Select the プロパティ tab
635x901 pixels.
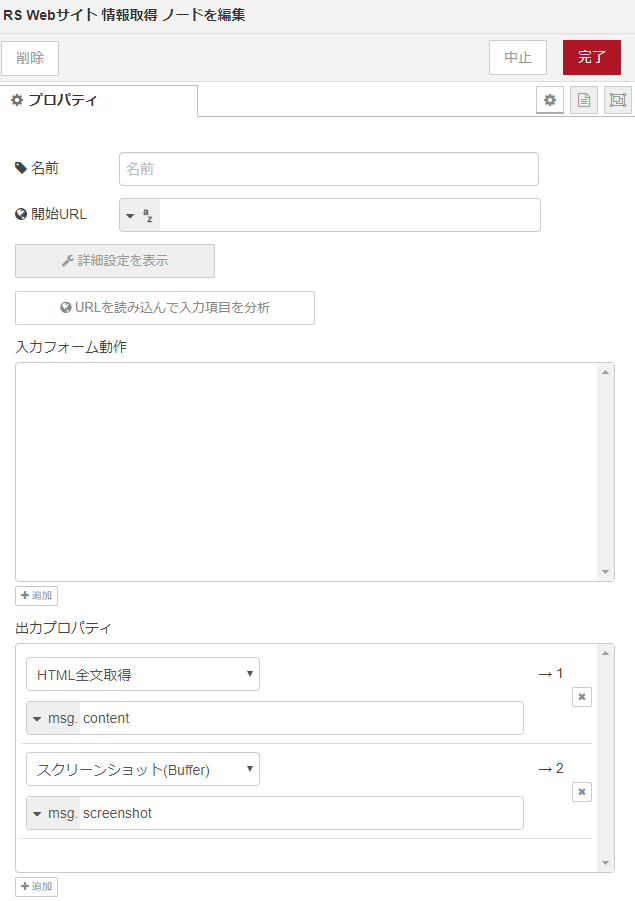[x=99, y=101]
